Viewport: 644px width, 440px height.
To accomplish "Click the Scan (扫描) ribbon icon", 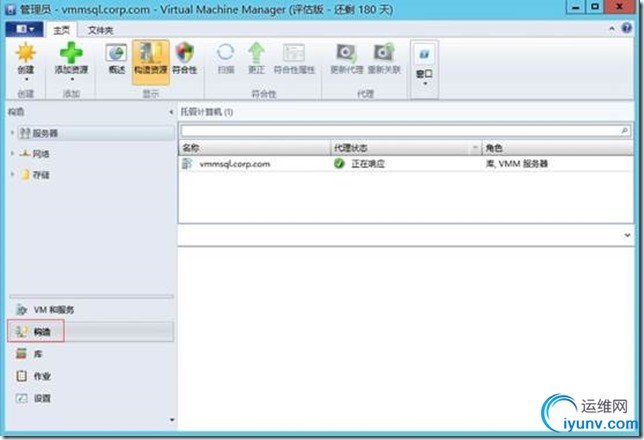I will click(225, 53).
